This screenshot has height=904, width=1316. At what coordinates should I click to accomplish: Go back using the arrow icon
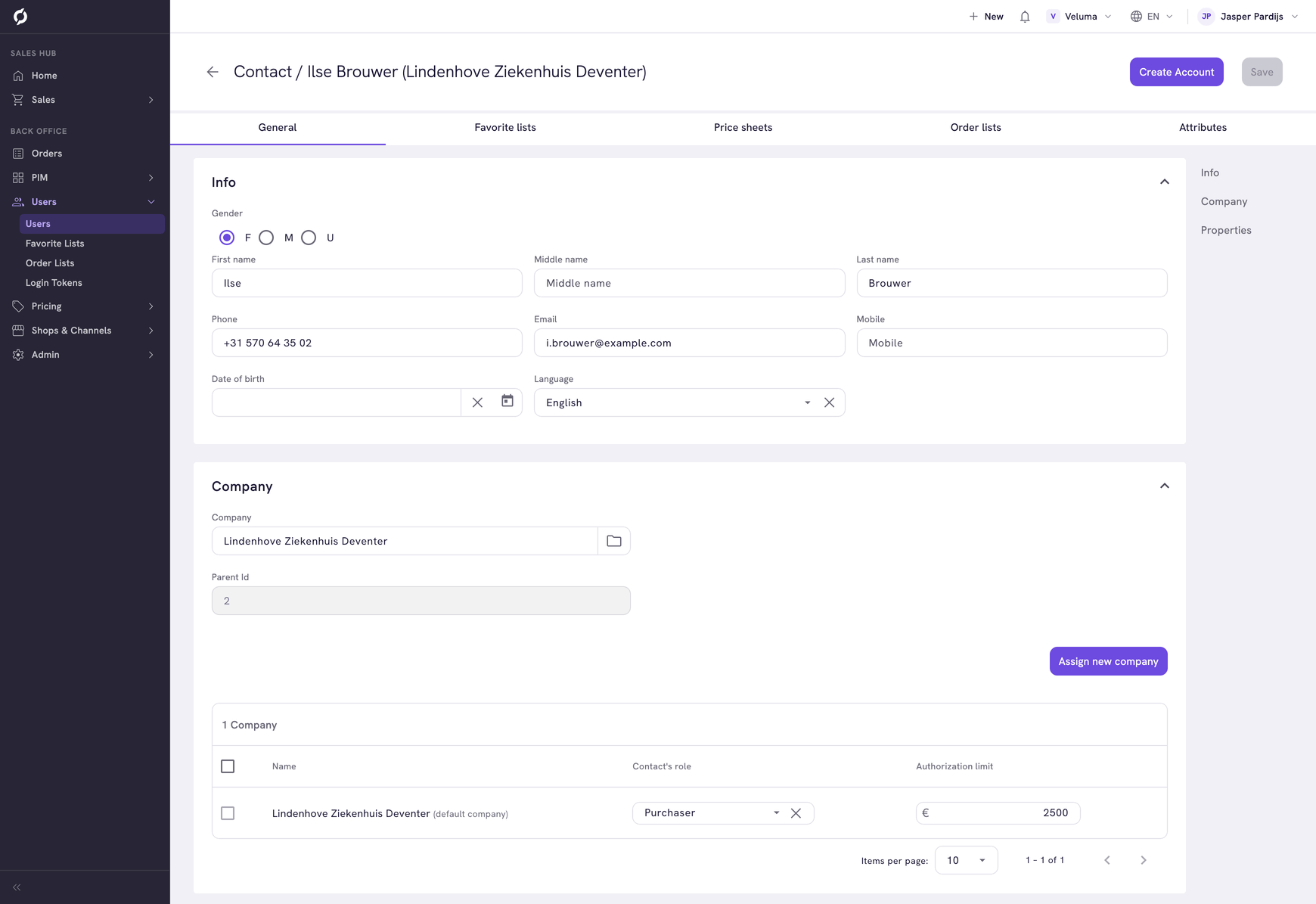click(213, 72)
